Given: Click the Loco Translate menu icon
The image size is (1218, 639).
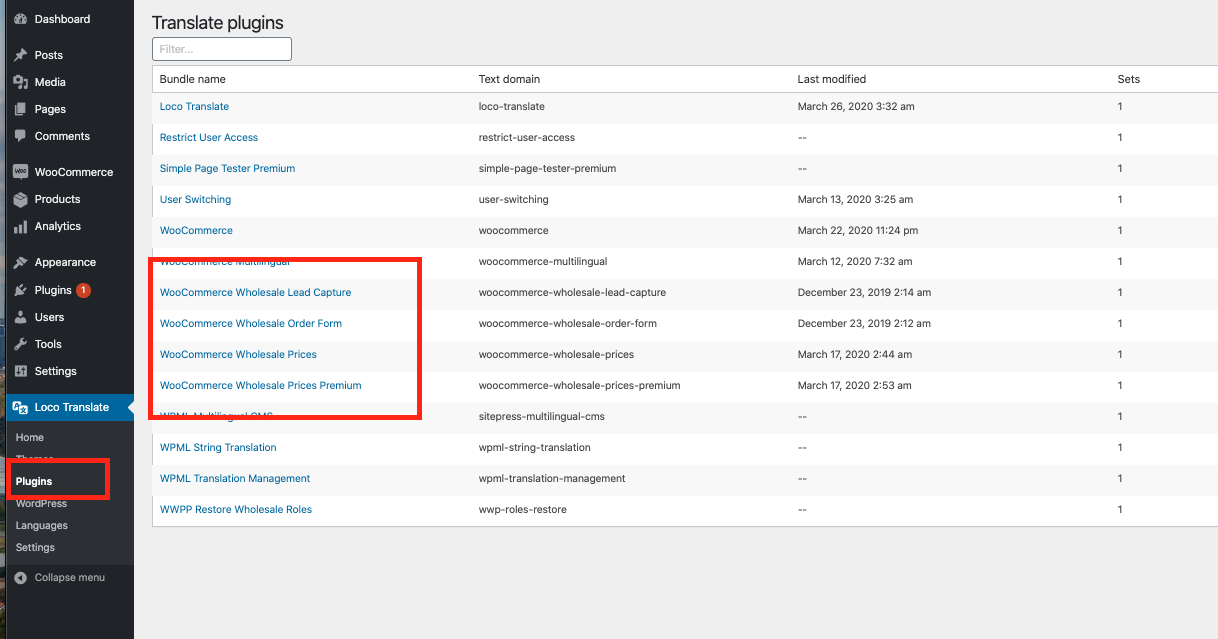Looking at the screenshot, I should pyautogui.click(x=20, y=407).
